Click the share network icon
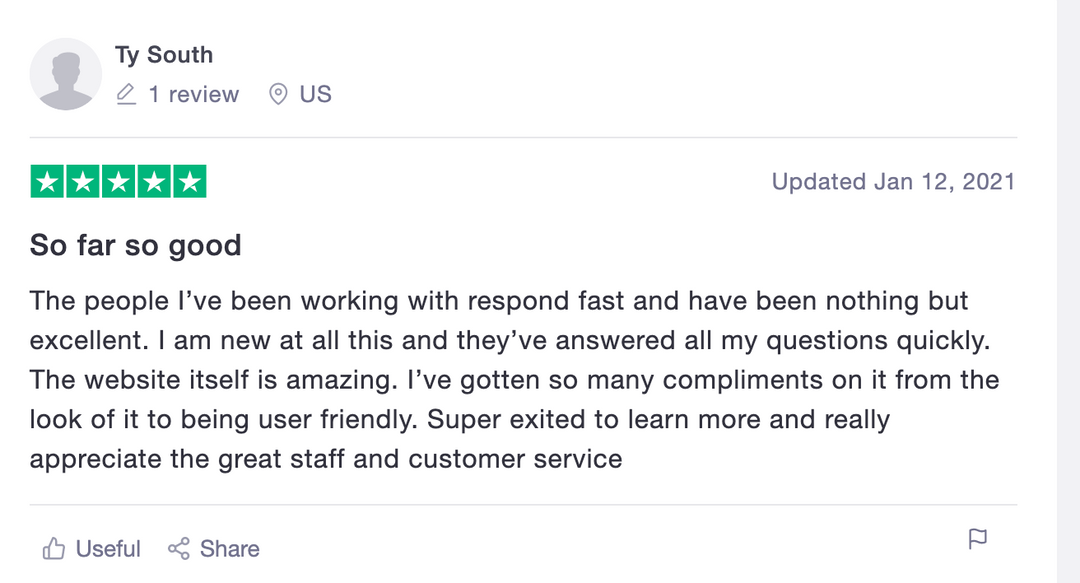 coord(179,549)
